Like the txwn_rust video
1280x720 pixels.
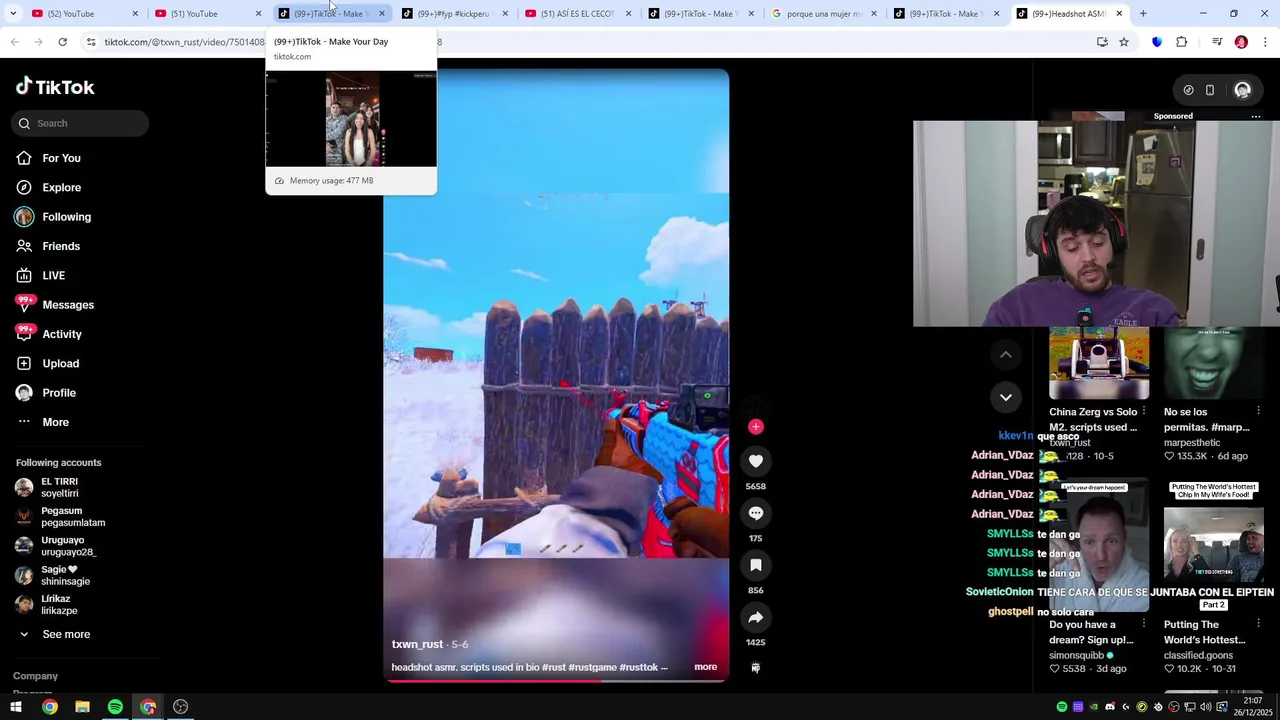click(x=756, y=461)
